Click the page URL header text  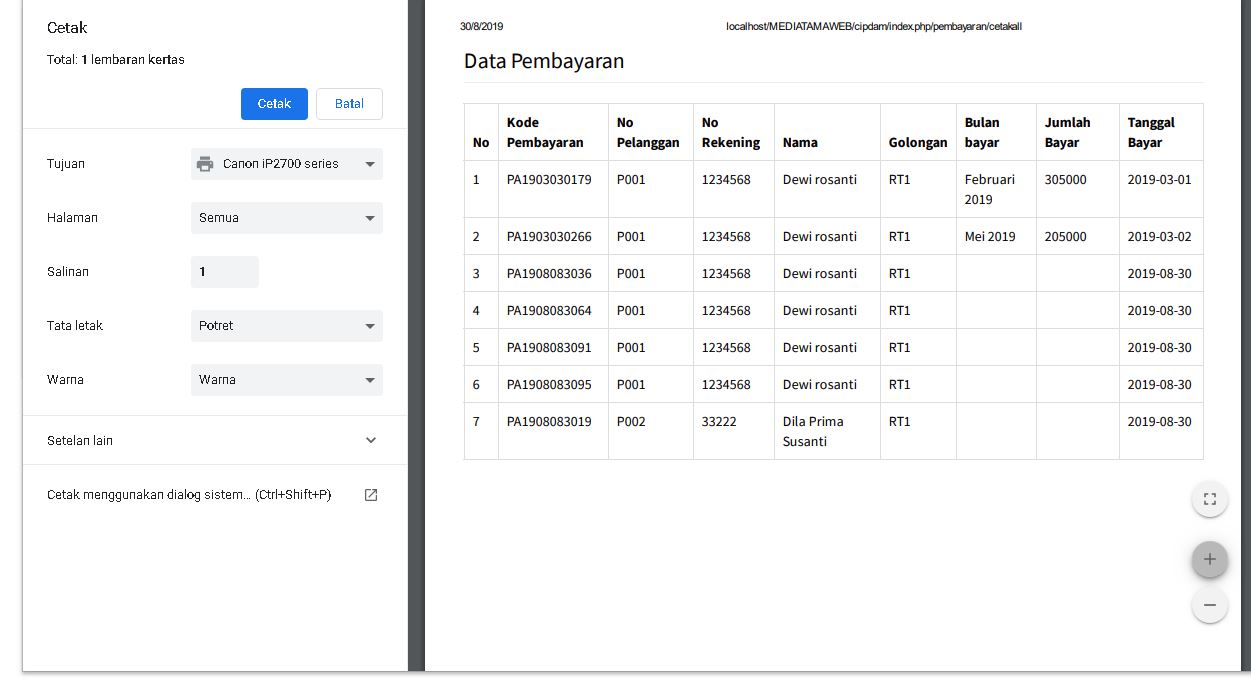pos(874,27)
